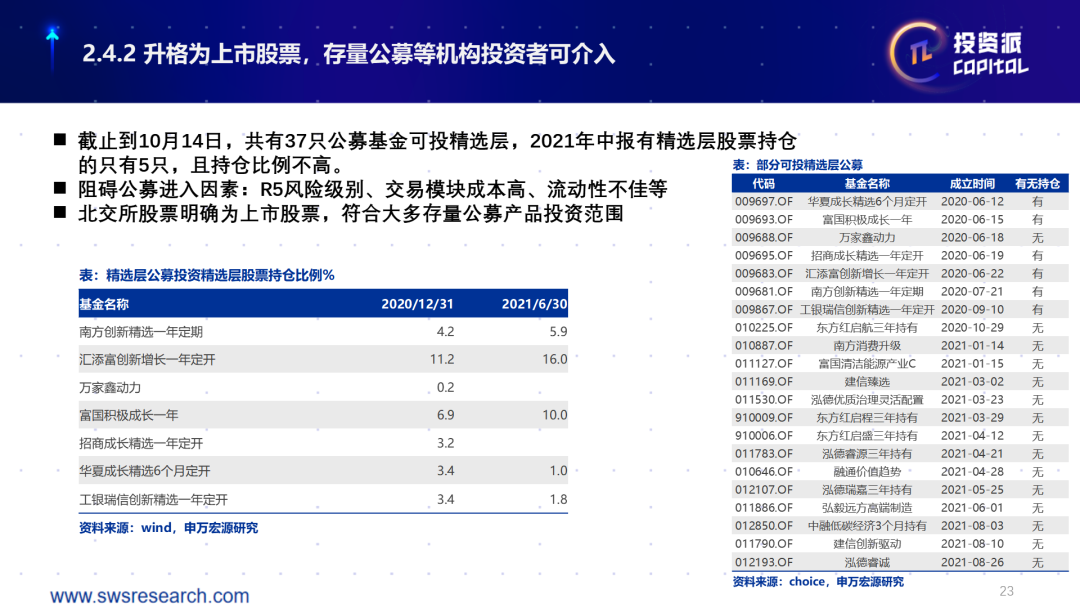
Task: Click the 2021/6/30 column header
Action: (x=534, y=304)
